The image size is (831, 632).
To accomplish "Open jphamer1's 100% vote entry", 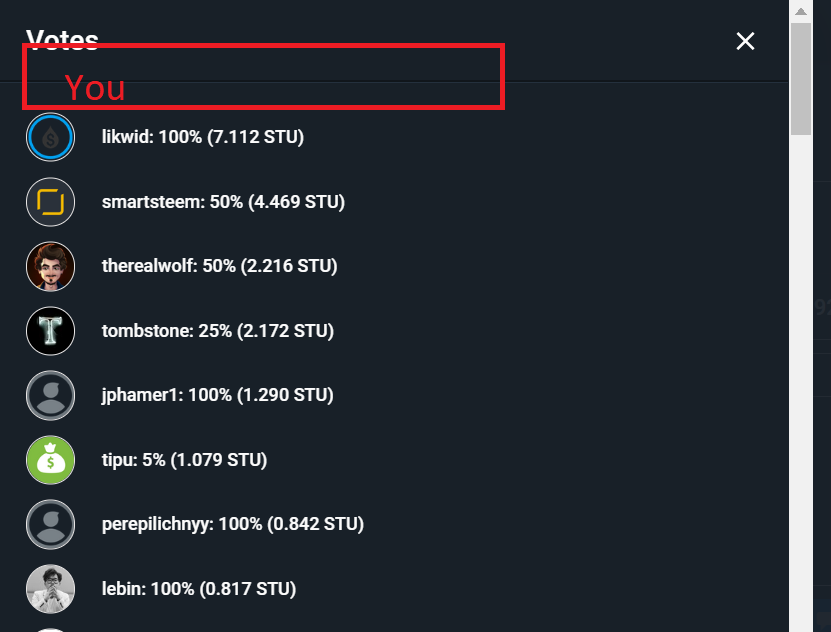I will click(x=217, y=395).
